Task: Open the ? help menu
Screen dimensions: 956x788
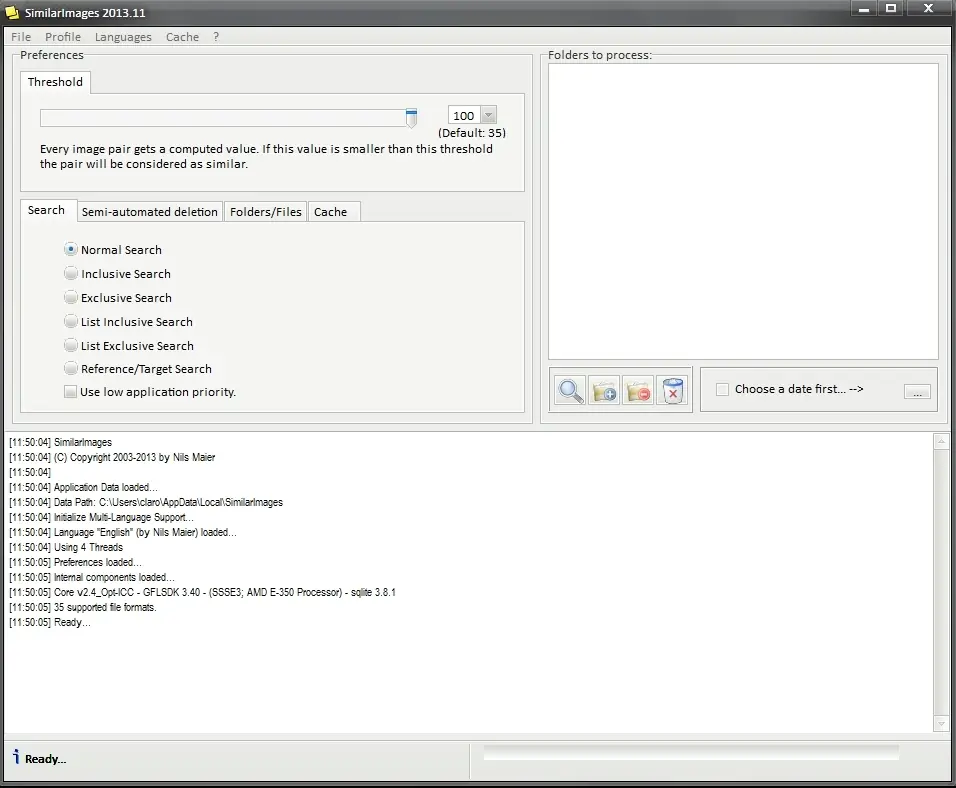Action: (x=216, y=37)
